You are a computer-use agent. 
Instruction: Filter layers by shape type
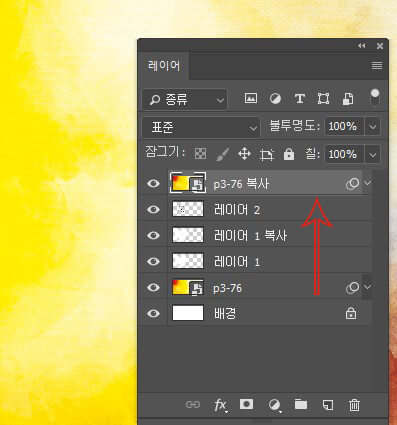click(x=323, y=99)
